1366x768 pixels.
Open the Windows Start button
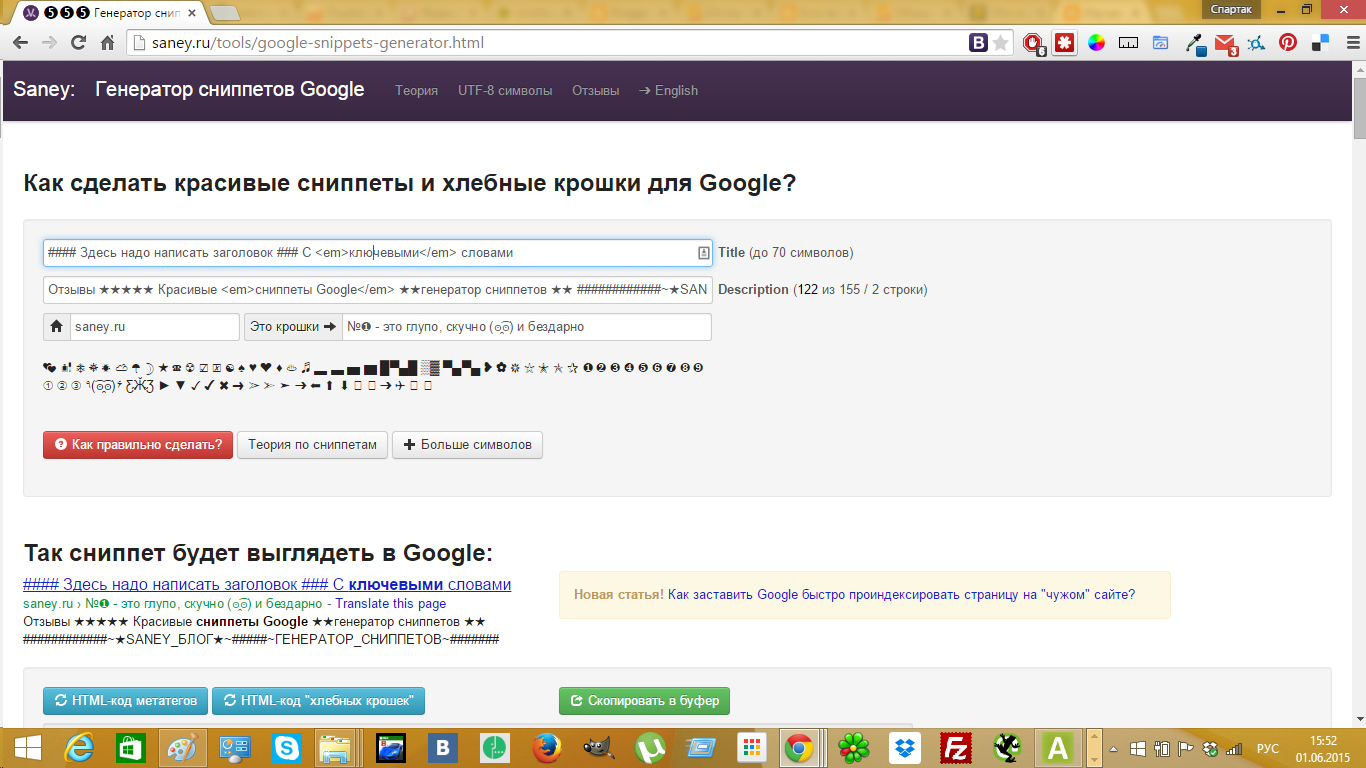point(28,747)
